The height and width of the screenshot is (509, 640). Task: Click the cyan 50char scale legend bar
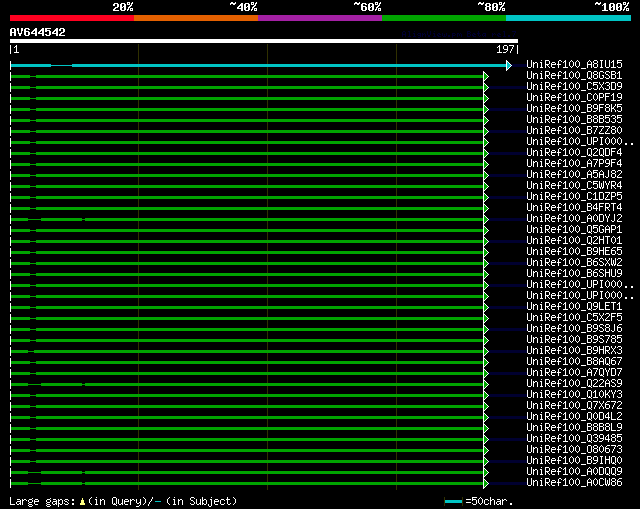(x=453, y=501)
